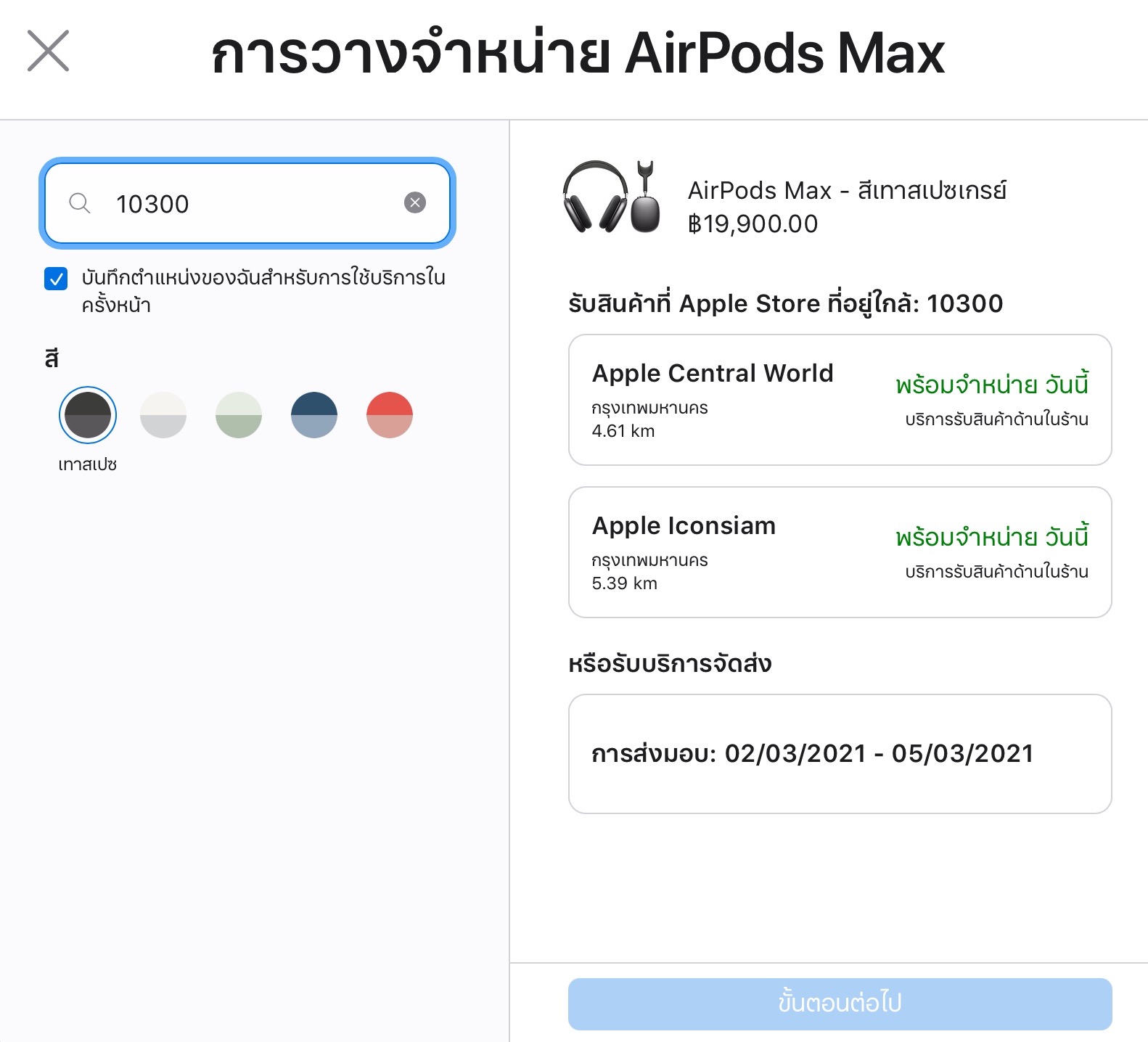Choose the Green color swatch
Image resolution: width=1148 pixels, height=1042 pixels.
239,415
